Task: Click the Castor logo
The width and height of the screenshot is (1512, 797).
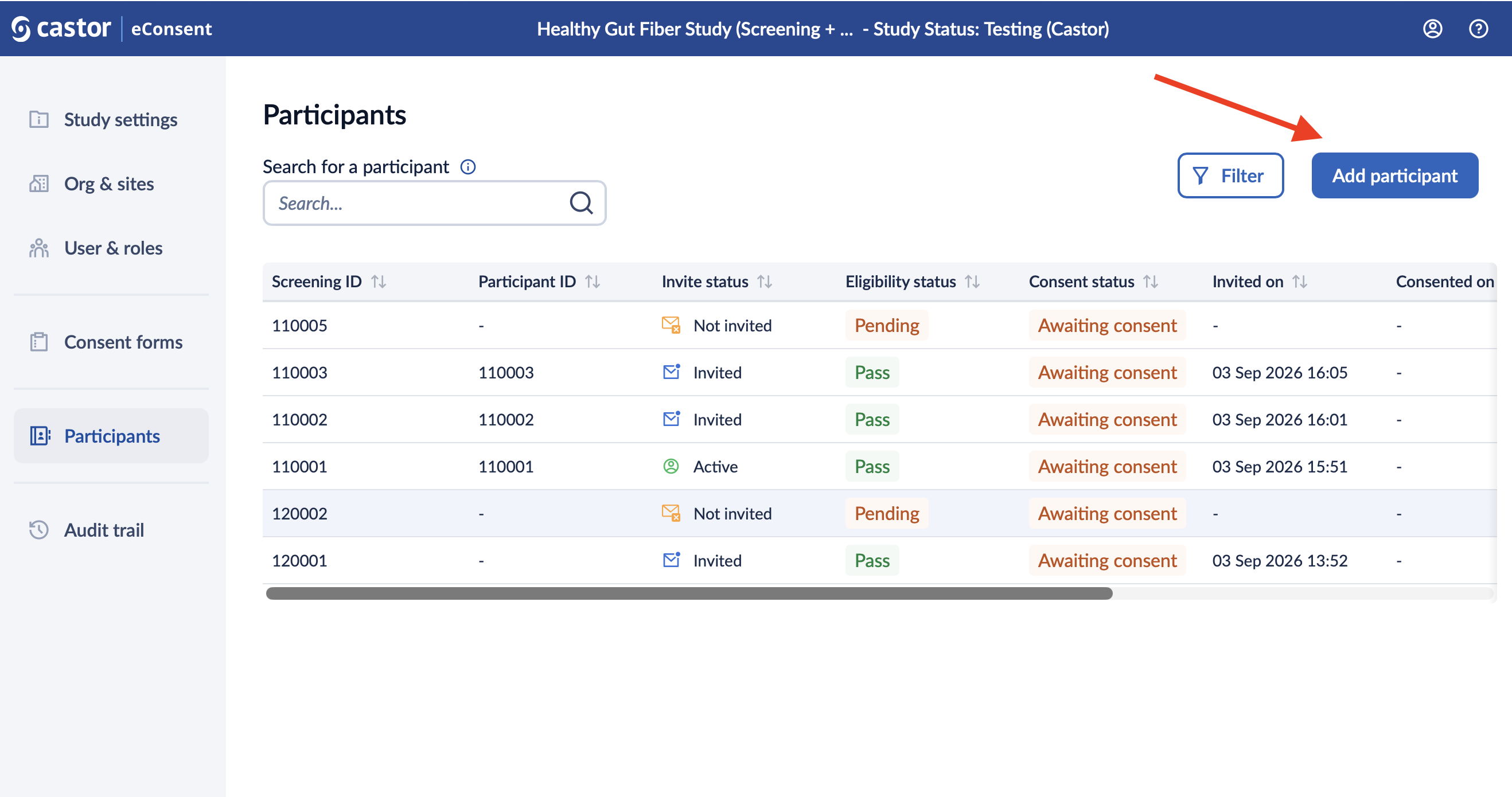Action: pos(61,28)
